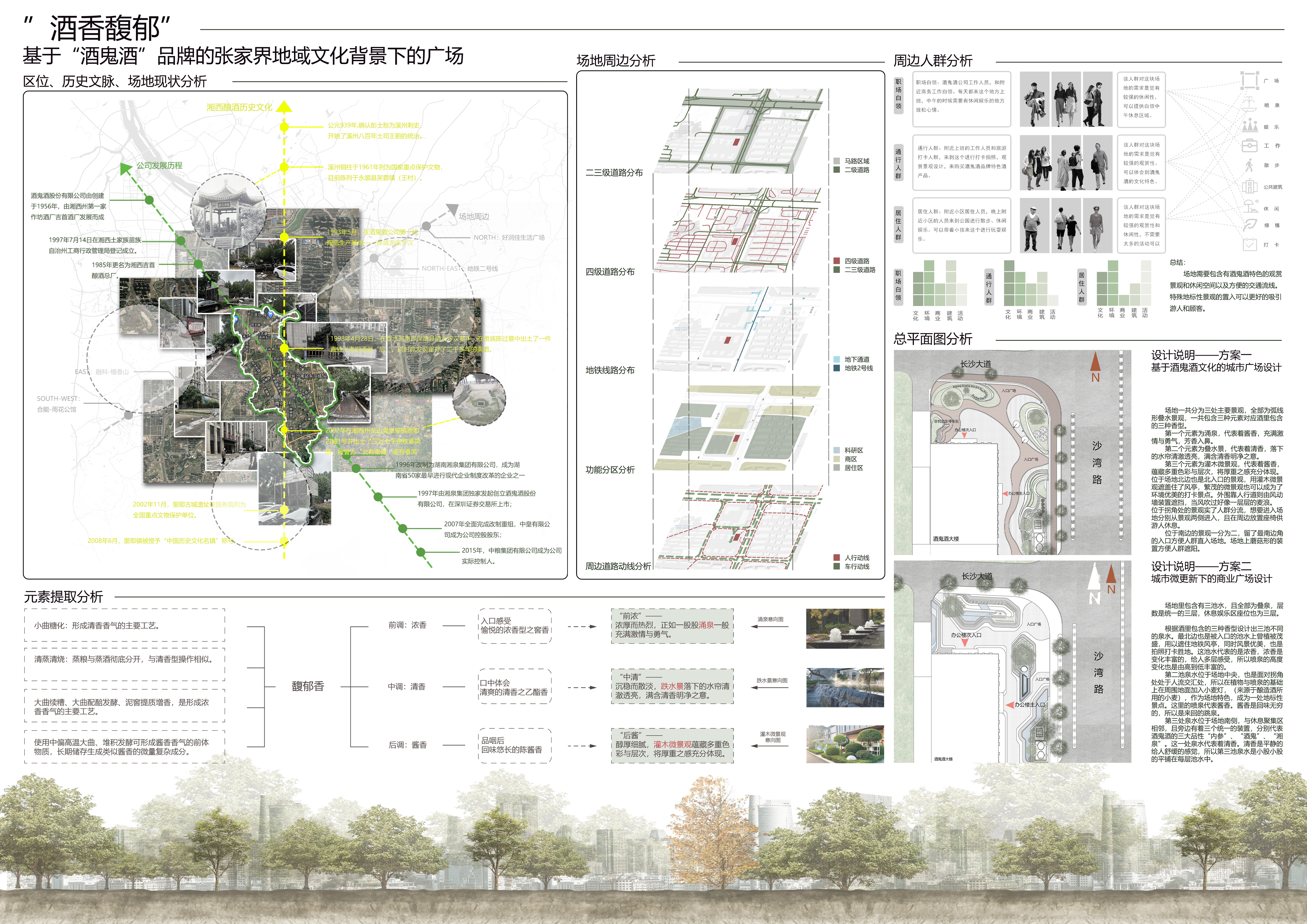Click the "后酱" description box
Viewport: 1307px width, 924px height.
click(x=672, y=745)
